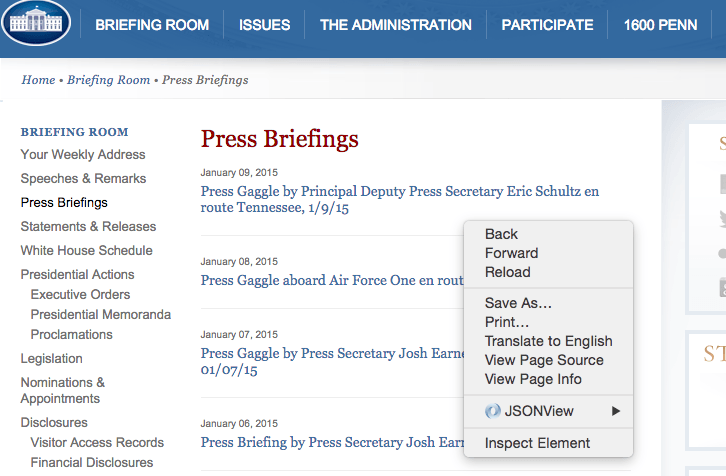Open the 1600 PENN navigation tab

point(660,25)
